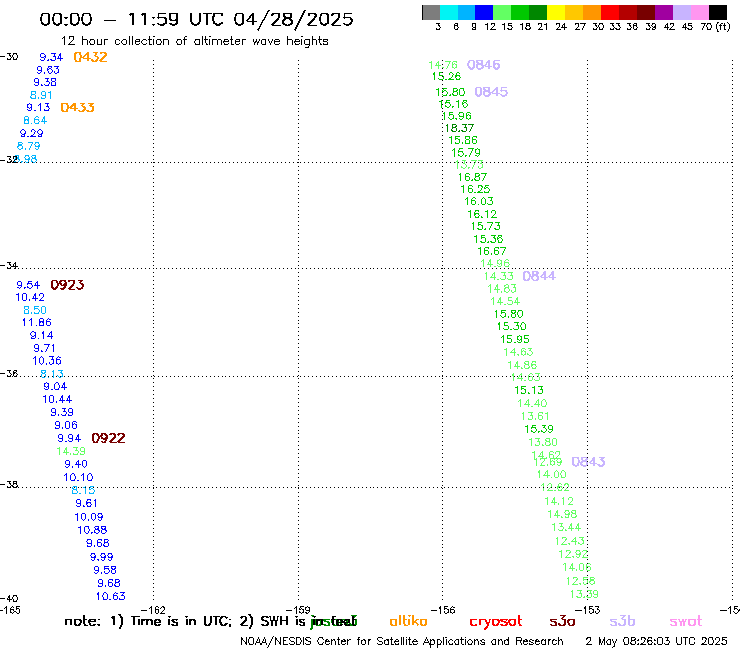Click the NOAA/NESDIS Center credit line
The height and width of the screenshot is (650, 740).
click(x=402, y=642)
